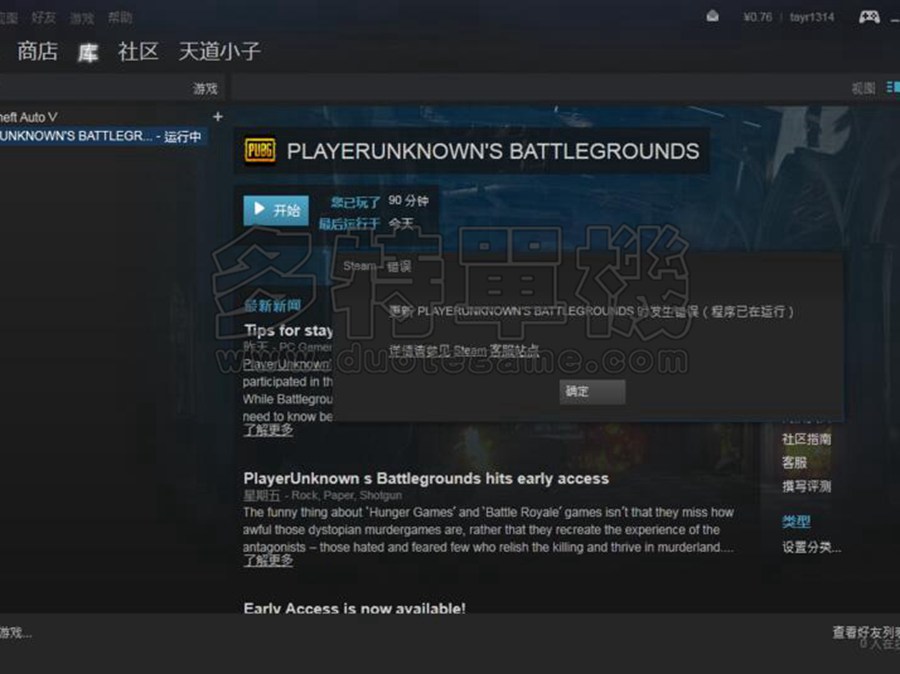This screenshot has width=900, height=674.
Task: Click the 星期五 date of the Rock, Paper, Shotgun article
Action: [262, 495]
